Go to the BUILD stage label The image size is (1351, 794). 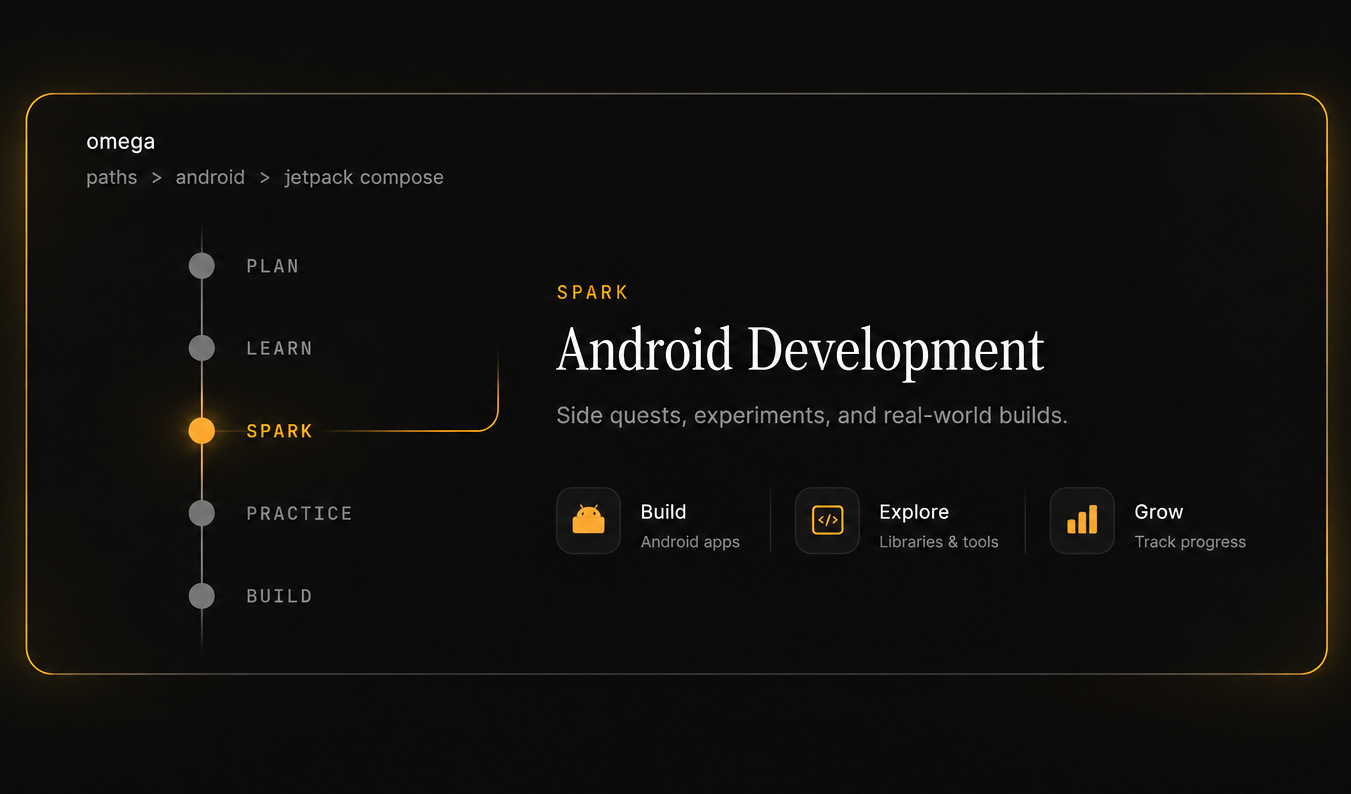coord(280,596)
